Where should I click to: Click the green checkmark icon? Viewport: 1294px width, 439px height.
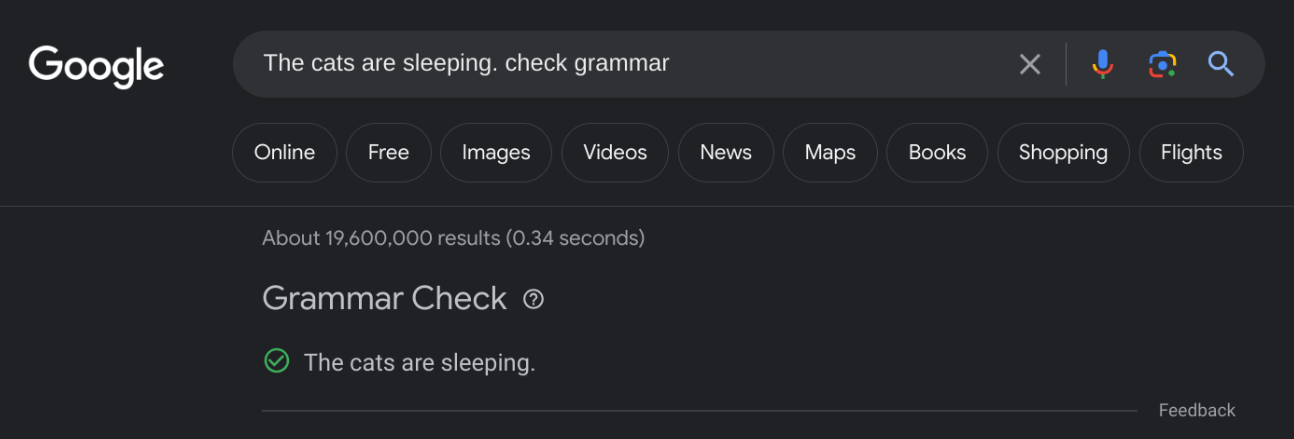[276, 361]
